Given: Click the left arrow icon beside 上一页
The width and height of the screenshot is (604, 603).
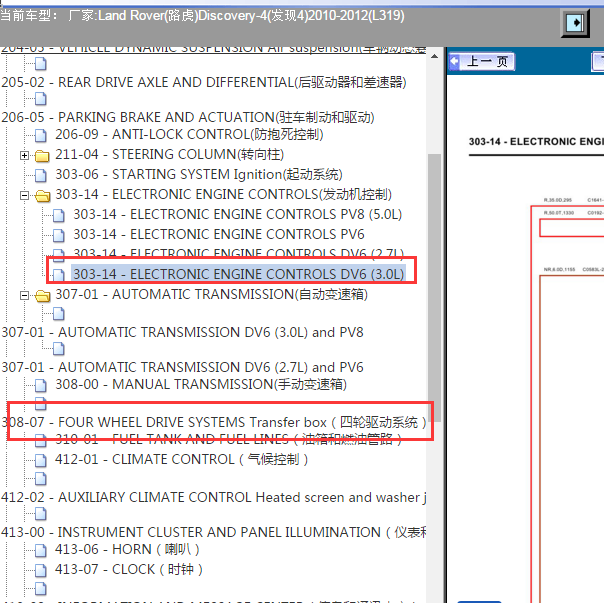Looking at the screenshot, I should pos(455,61).
